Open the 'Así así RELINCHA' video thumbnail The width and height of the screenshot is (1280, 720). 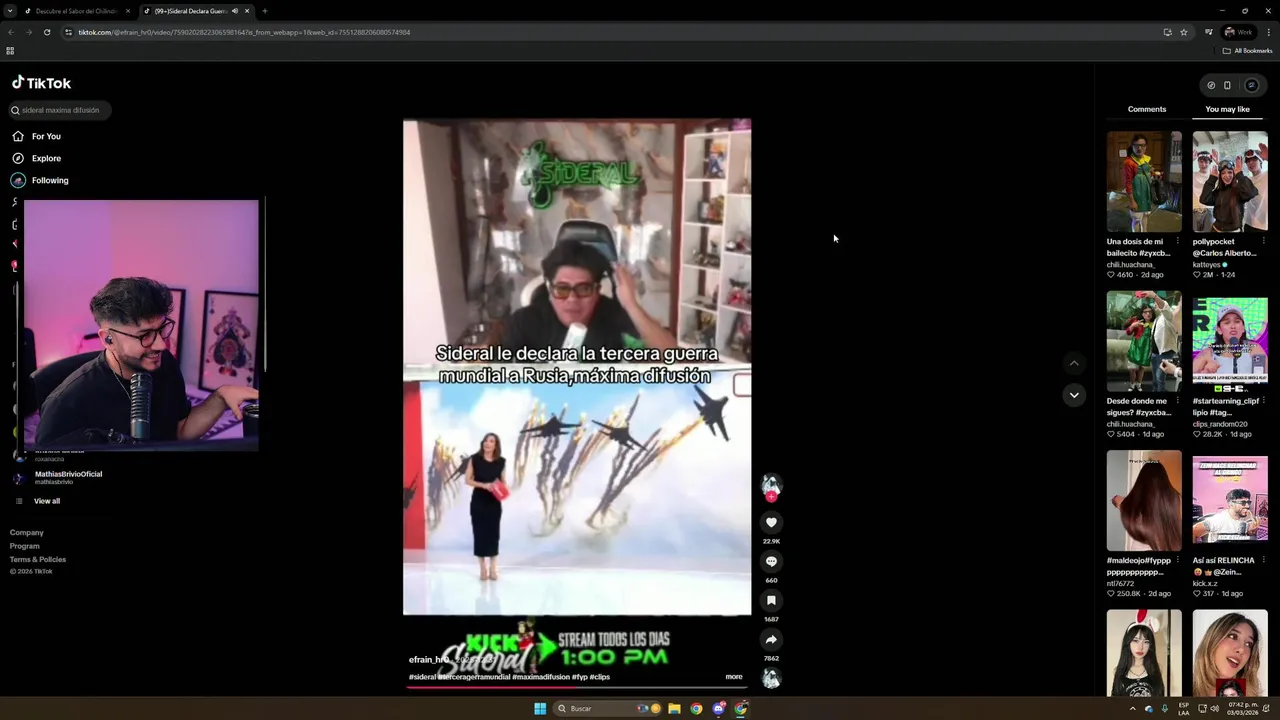click(1230, 500)
